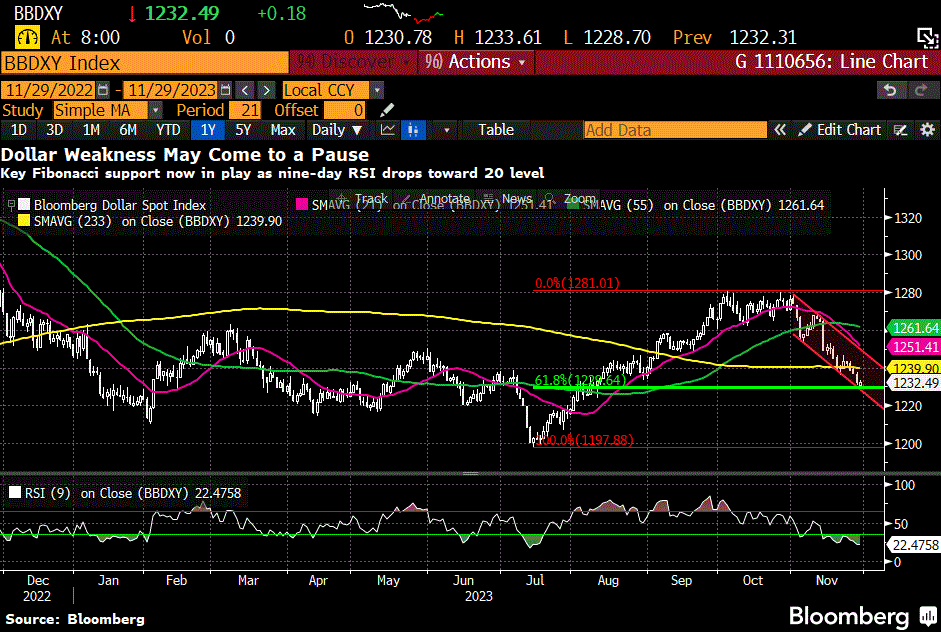Click the redo icon

[x=921, y=90]
